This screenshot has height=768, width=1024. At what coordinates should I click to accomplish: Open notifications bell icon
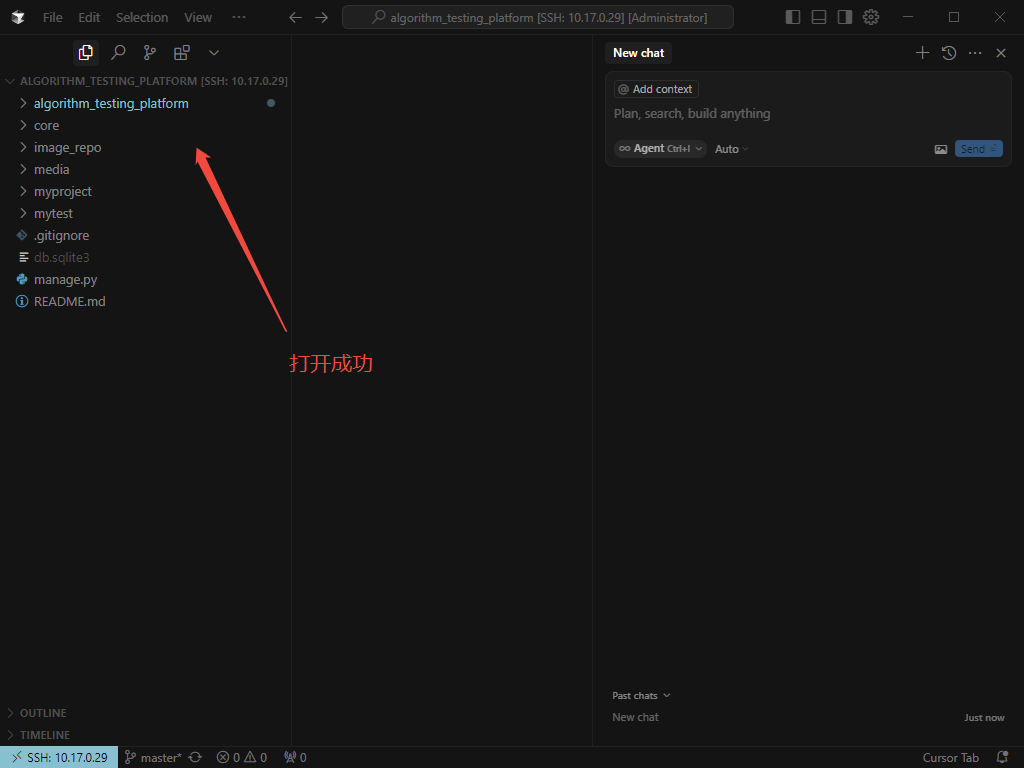(x=1002, y=758)
